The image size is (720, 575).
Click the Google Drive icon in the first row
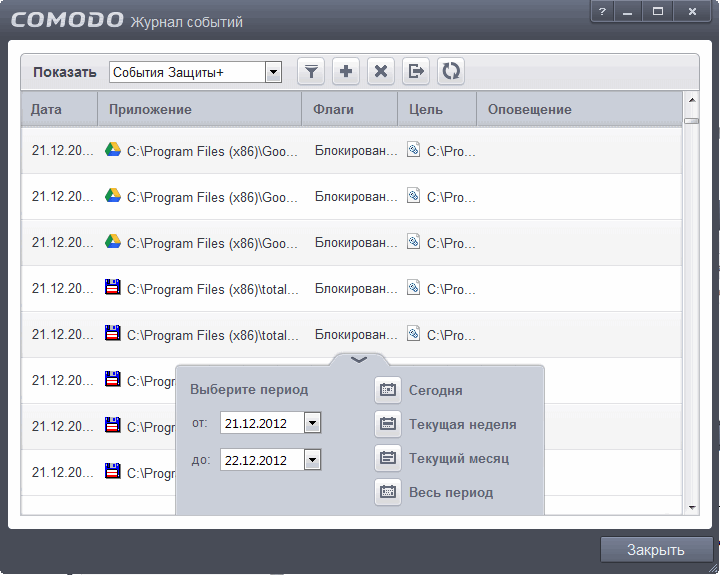point(112,150)
